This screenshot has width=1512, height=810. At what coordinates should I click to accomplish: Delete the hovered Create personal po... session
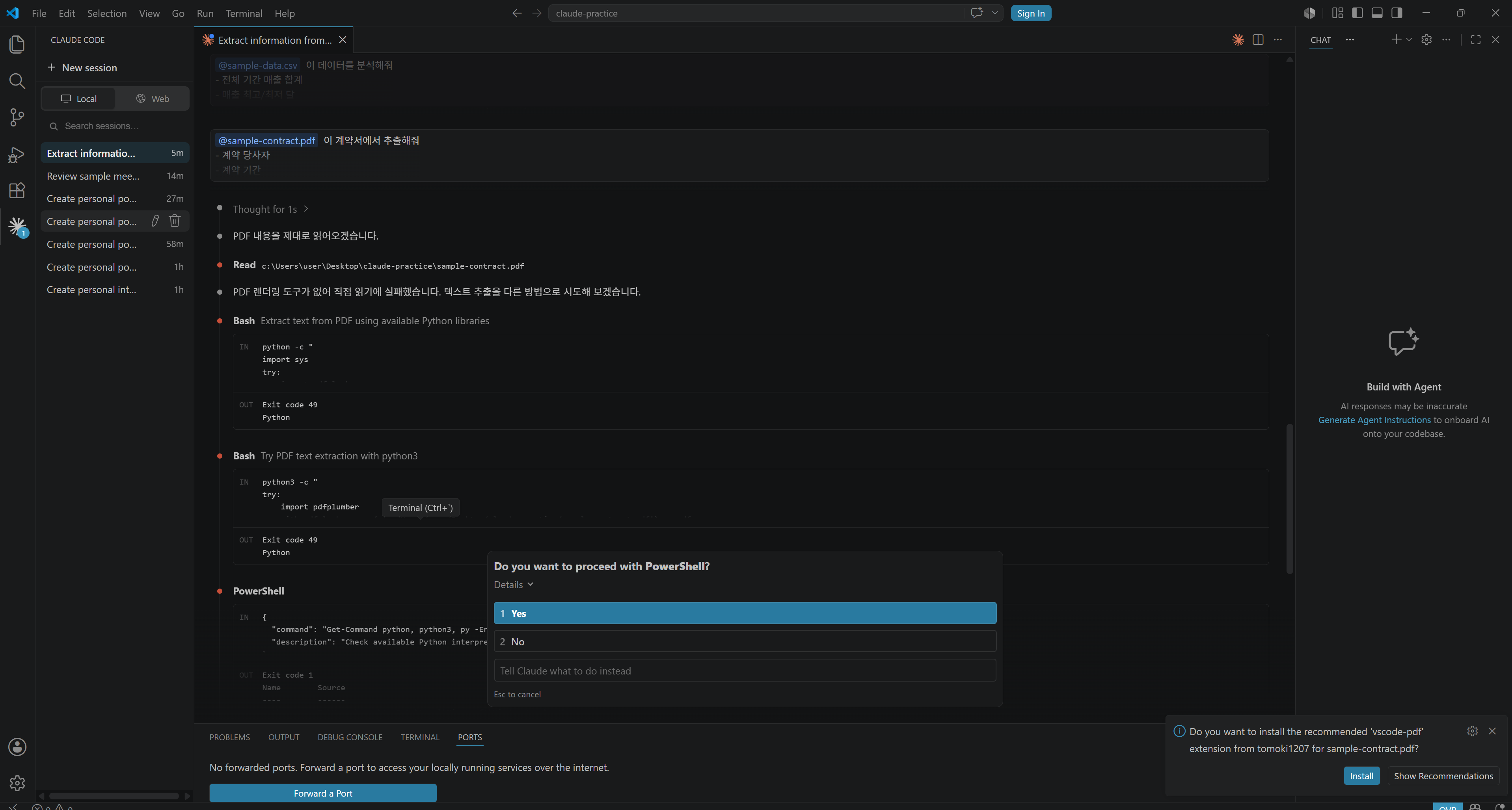[x=175, y=221]
